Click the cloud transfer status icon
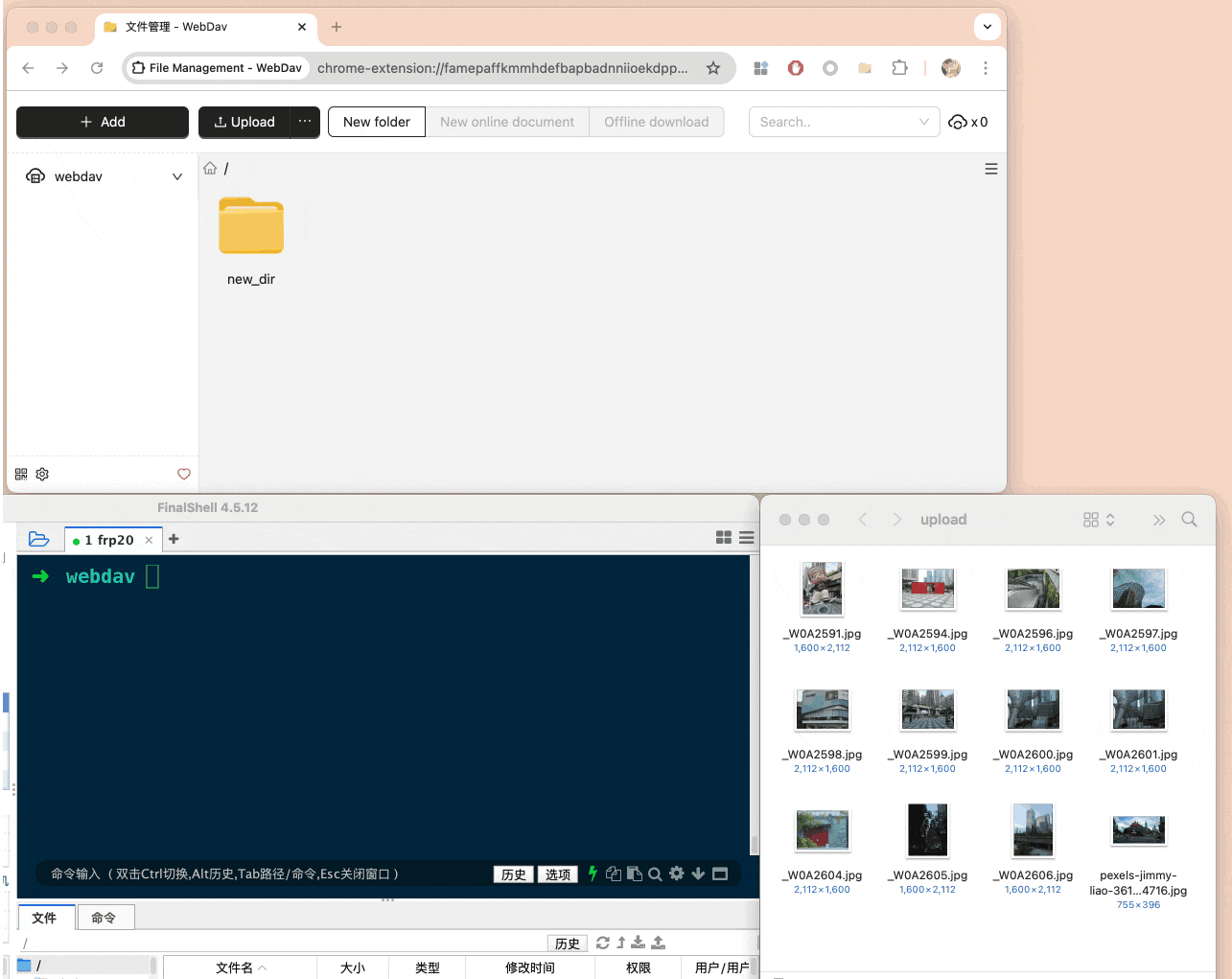Screen dimensions: 1232x979 pyautogui.click(x=958, y=122)
